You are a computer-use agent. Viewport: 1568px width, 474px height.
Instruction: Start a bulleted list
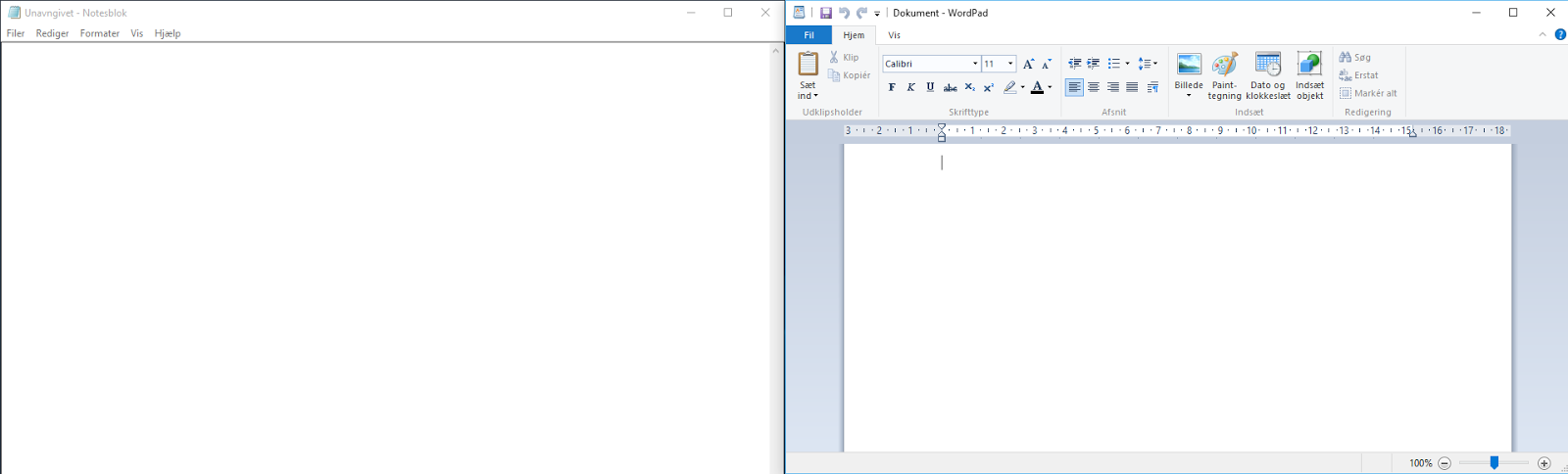(1113, 64)
